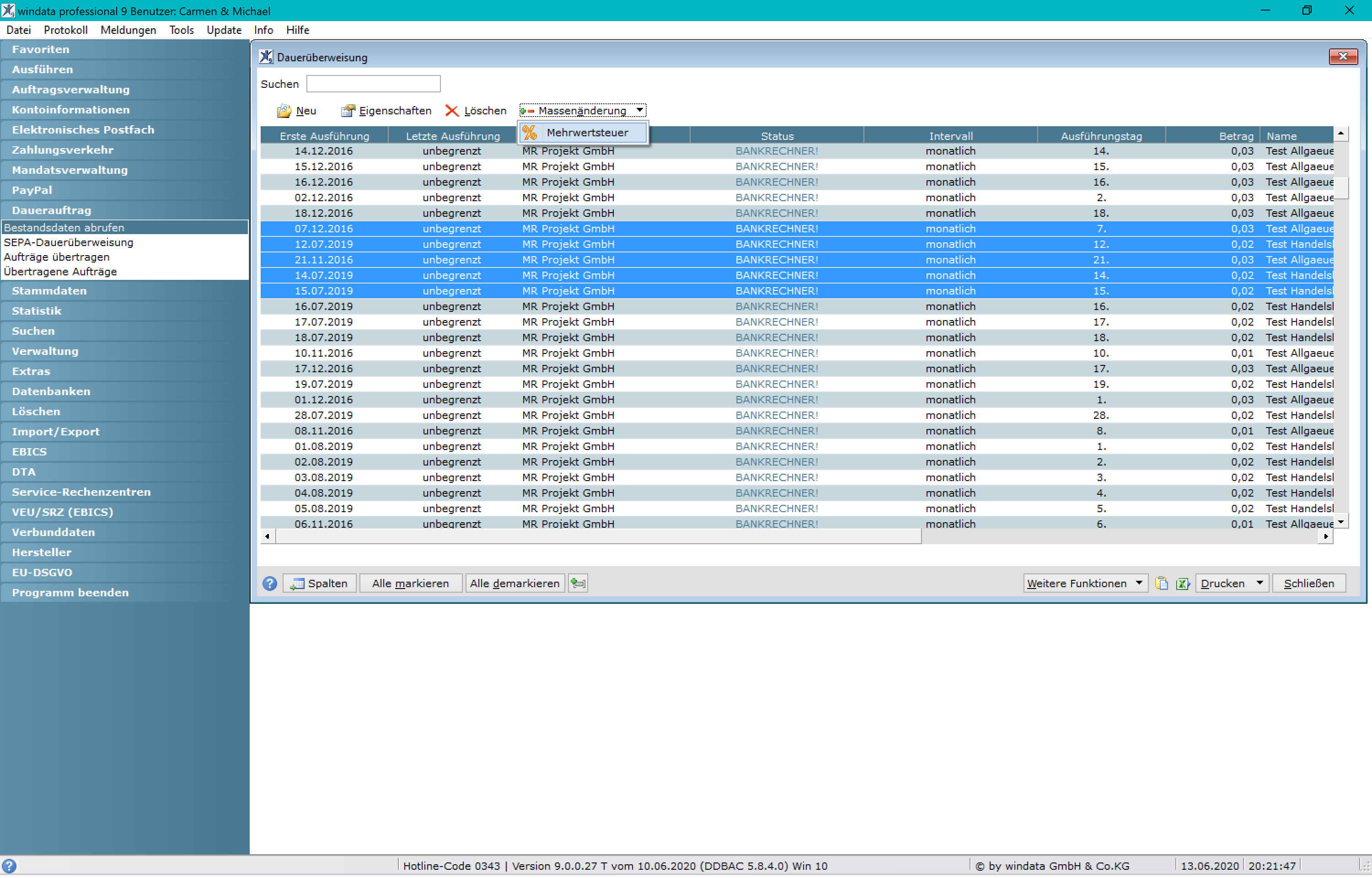Open the Massenänderung dropdown
The height and width of the screenshot is (878, 1372).
point(583,111)
